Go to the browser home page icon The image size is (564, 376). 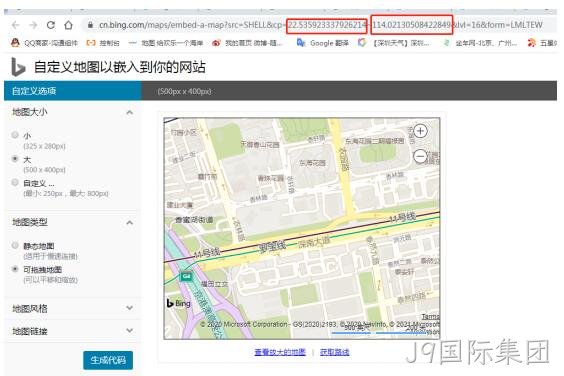coord(68,25)
